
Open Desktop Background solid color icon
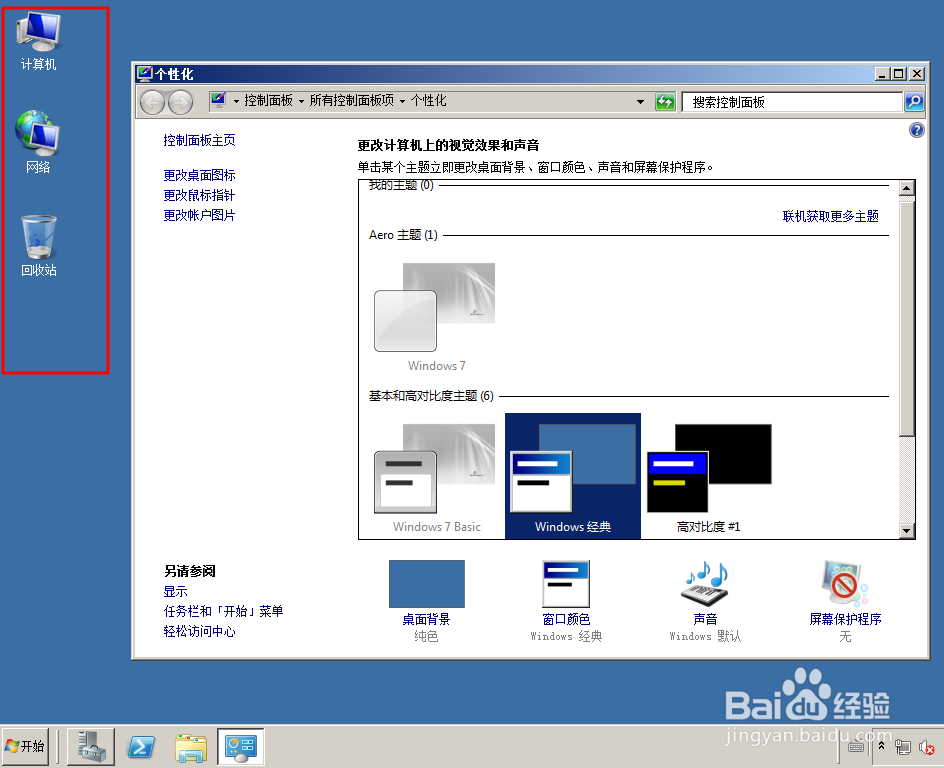426,584
